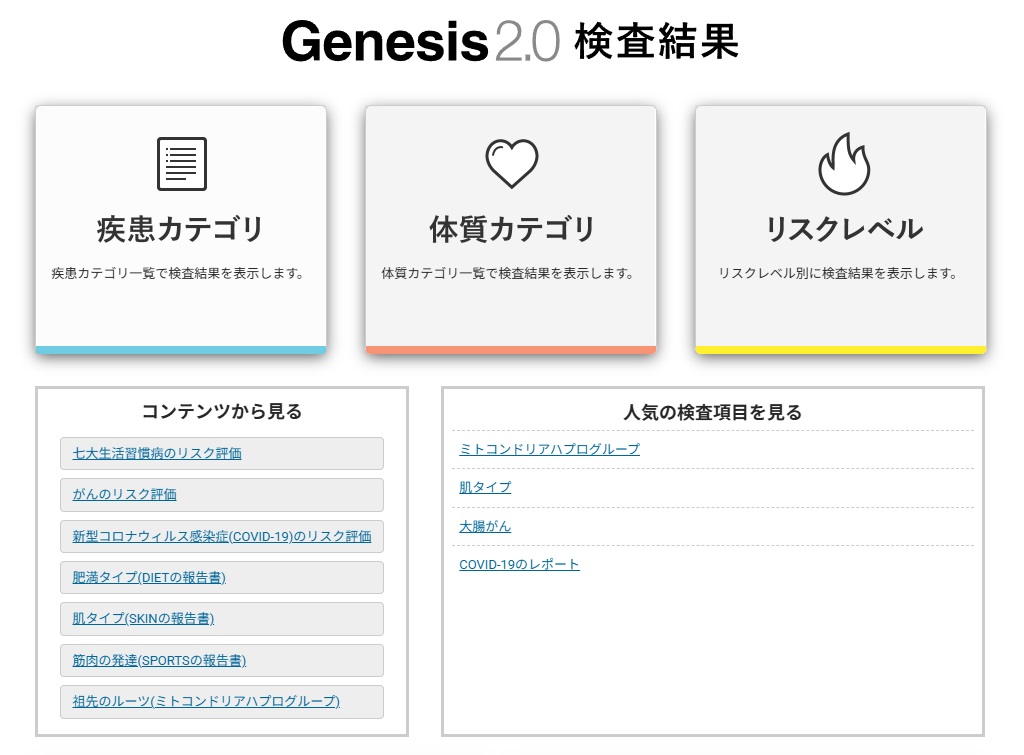Click the heart icon for 体質カテゴリ
The image size is (1024, 755).
coord(511,163)
